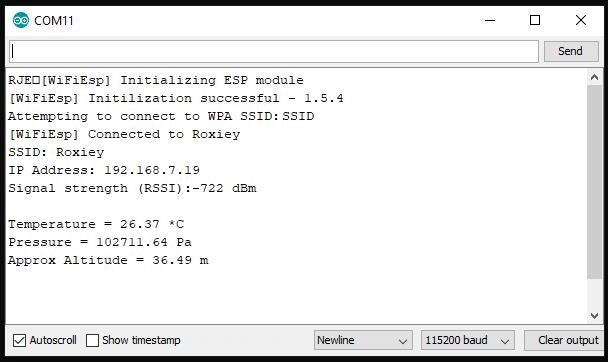Screen dimensions: 608x362
Task: Click the Newline dropdown chevron arrow
Action: 403,341
